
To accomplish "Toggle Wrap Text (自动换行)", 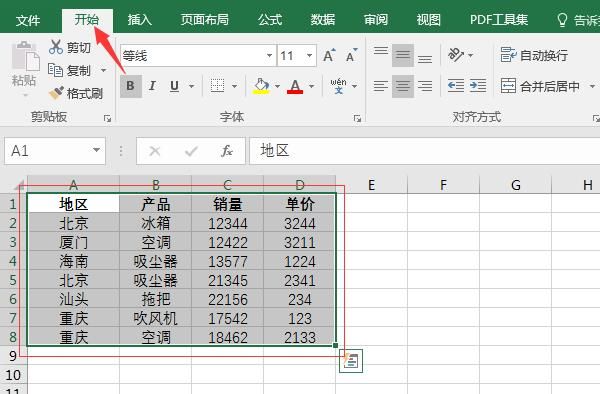I will (534, 55).
